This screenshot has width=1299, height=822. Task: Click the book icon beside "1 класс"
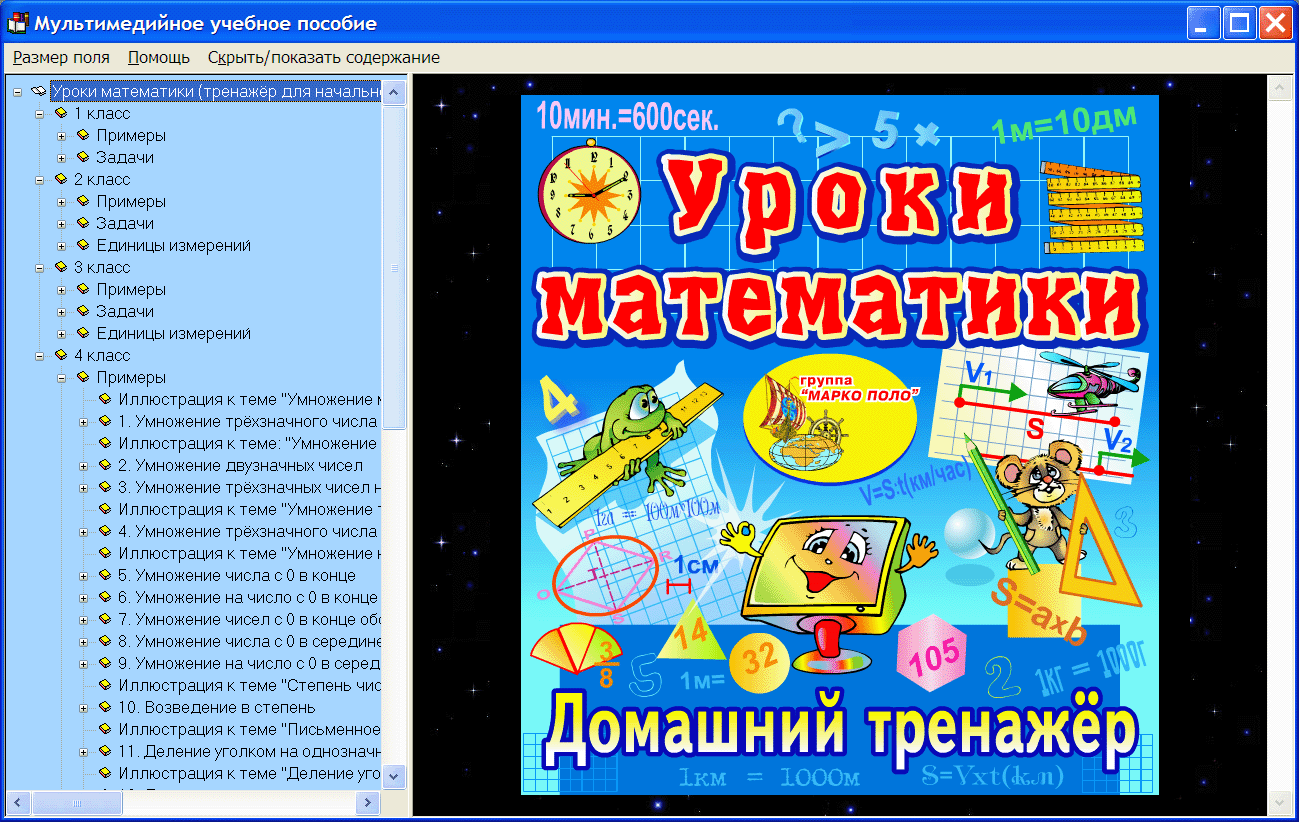click(60, 113)
